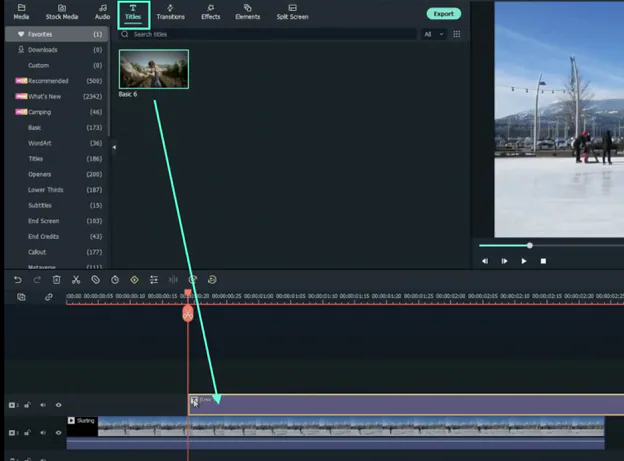Select the WordArt category

click(x=56, y=143)
